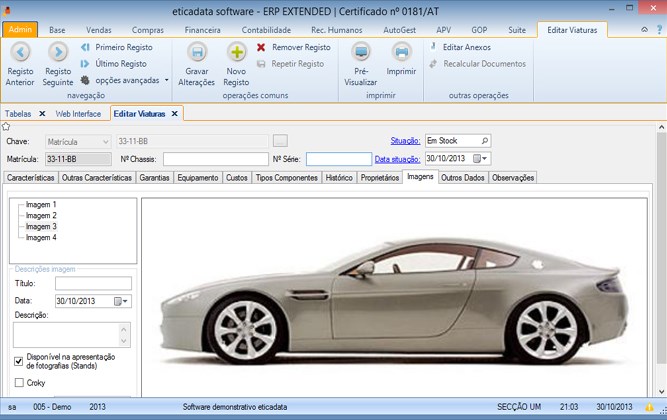Switch to the Proprietários tab

click(379, 177)
